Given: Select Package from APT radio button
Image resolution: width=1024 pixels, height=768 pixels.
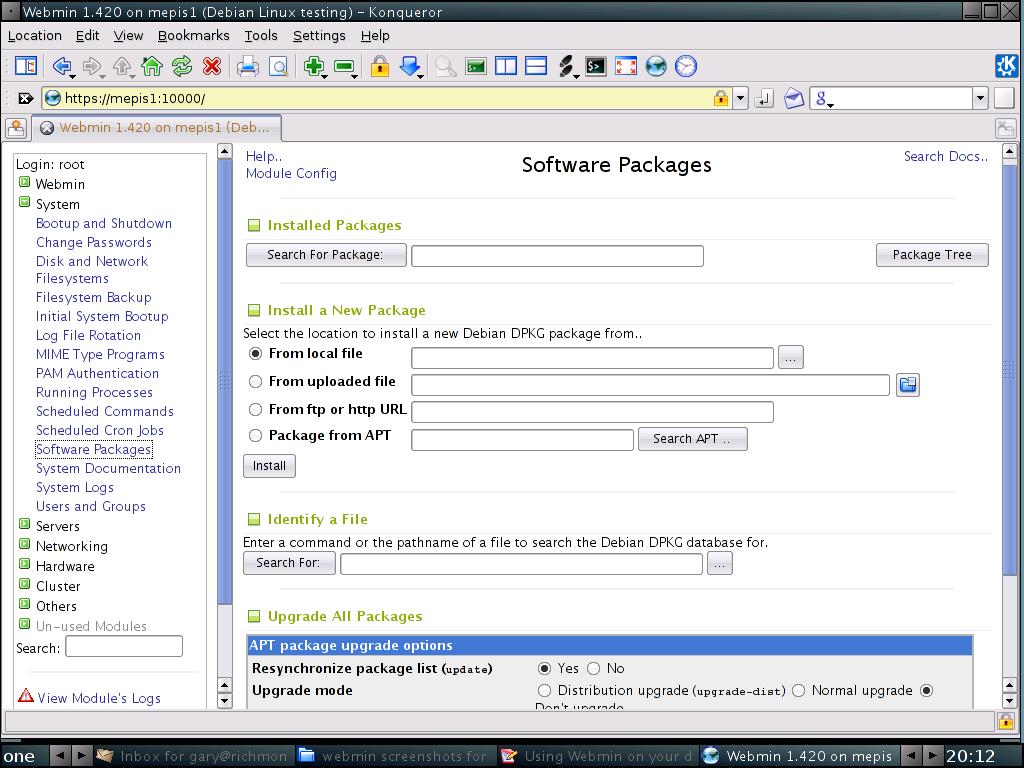Looking at the screenshot, I should [255, 436].
